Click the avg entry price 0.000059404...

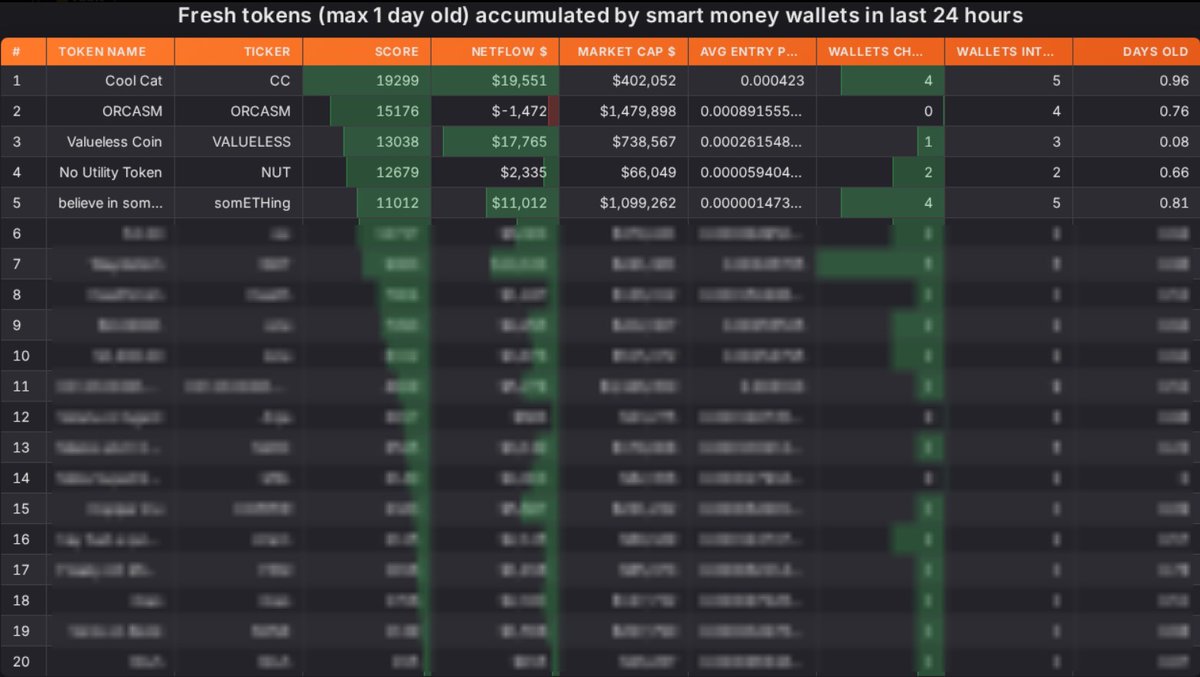(x=751, y=172)
